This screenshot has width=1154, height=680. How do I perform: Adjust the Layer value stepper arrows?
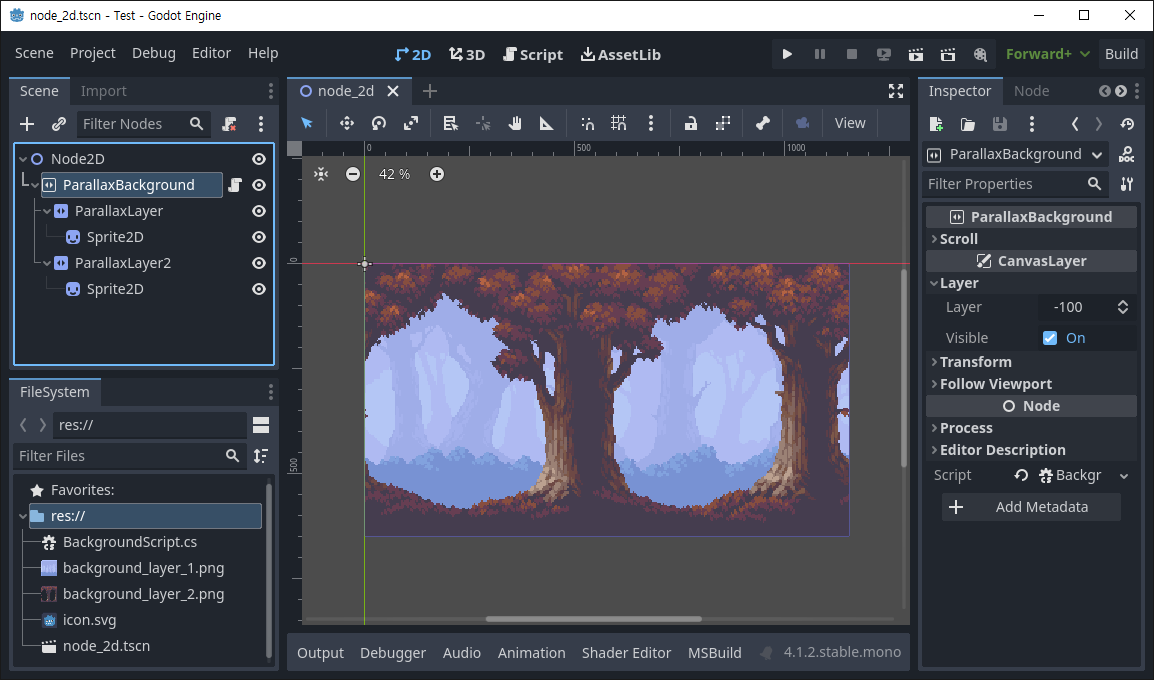pyautogui.click(x=1122, y=307)
